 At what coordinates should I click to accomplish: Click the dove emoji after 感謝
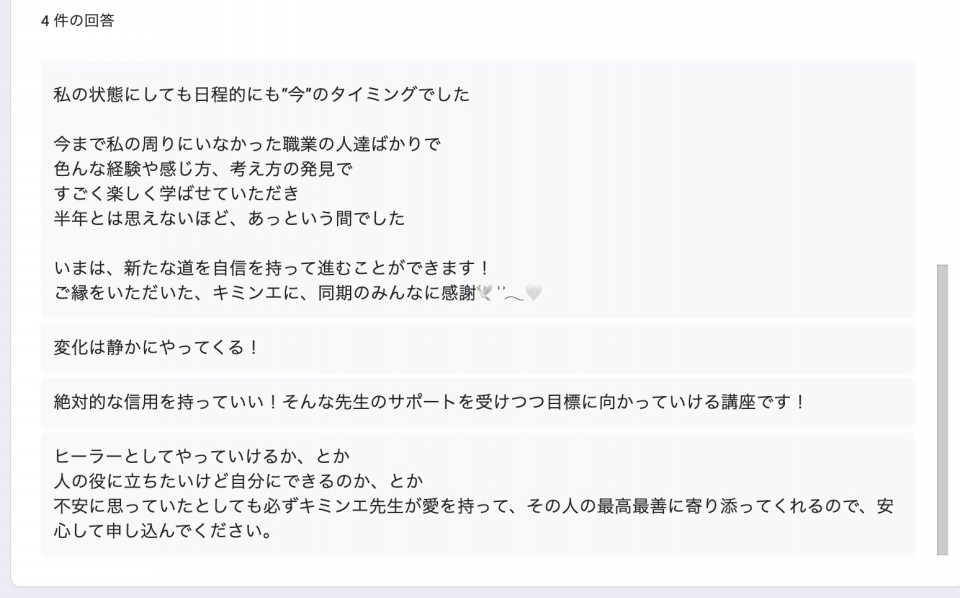(x=484, y=293)
